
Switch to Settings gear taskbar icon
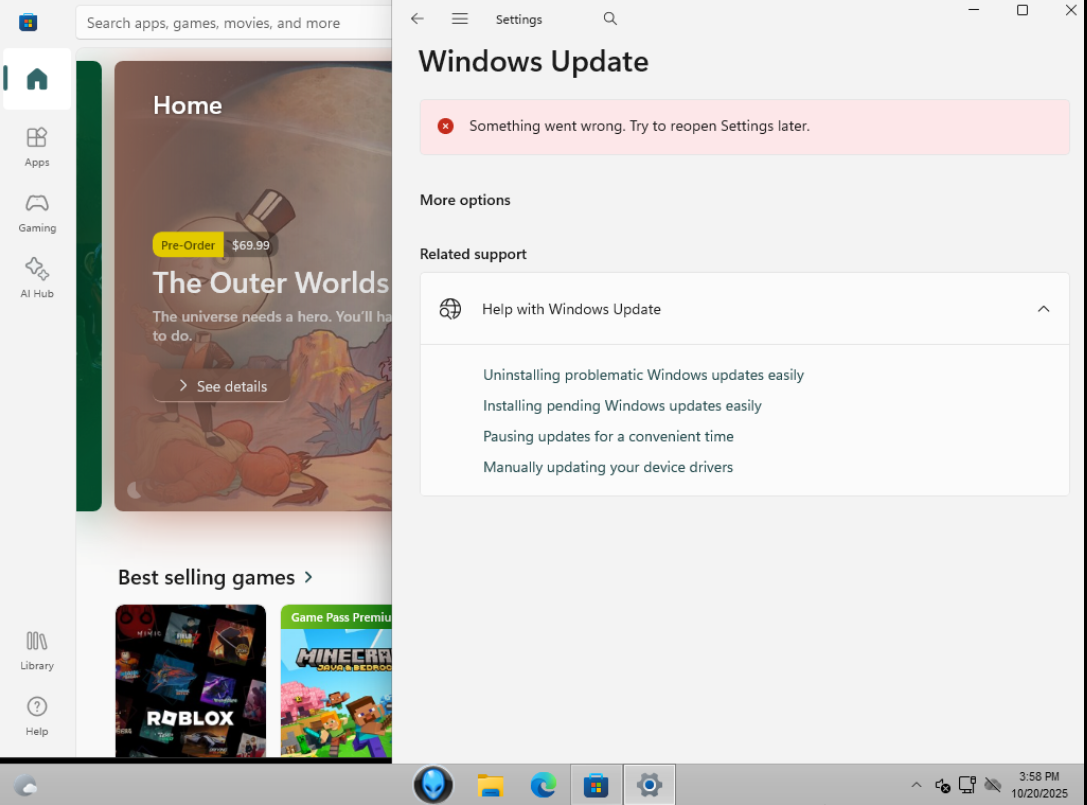tap(649, 785)
